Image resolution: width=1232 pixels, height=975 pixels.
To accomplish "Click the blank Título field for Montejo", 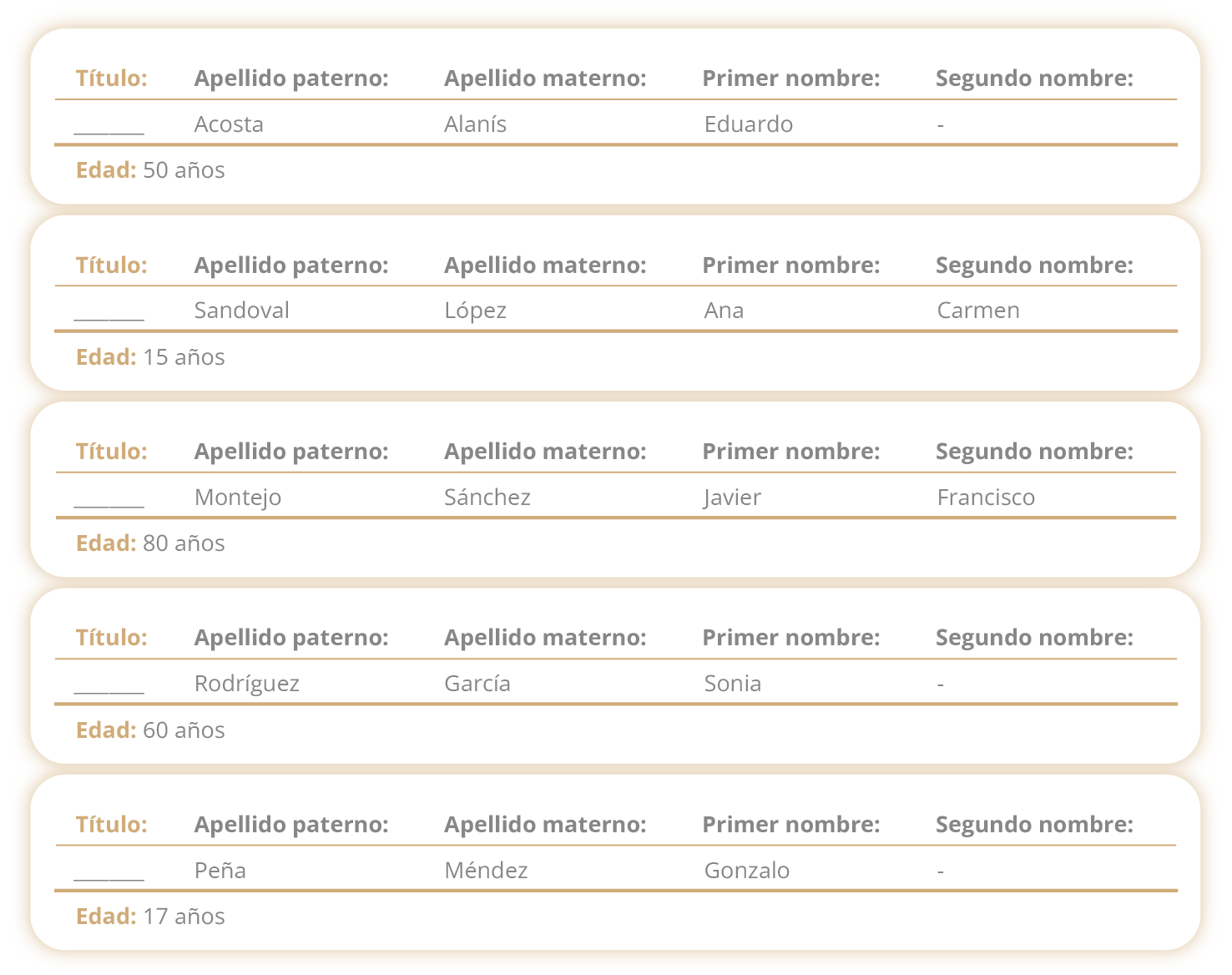I will pyautogui.click(x=109, y=499).
